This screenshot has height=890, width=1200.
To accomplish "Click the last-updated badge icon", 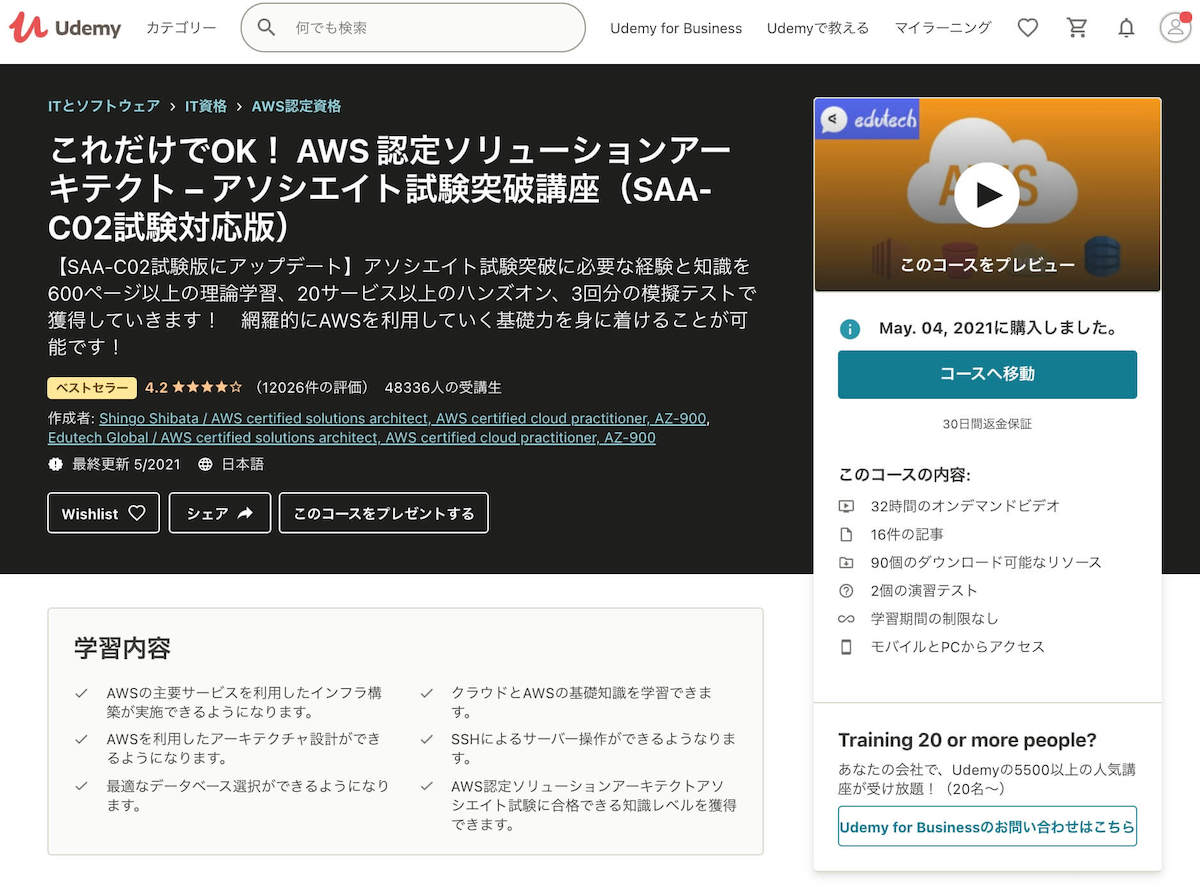I will [x=56, y=464].
